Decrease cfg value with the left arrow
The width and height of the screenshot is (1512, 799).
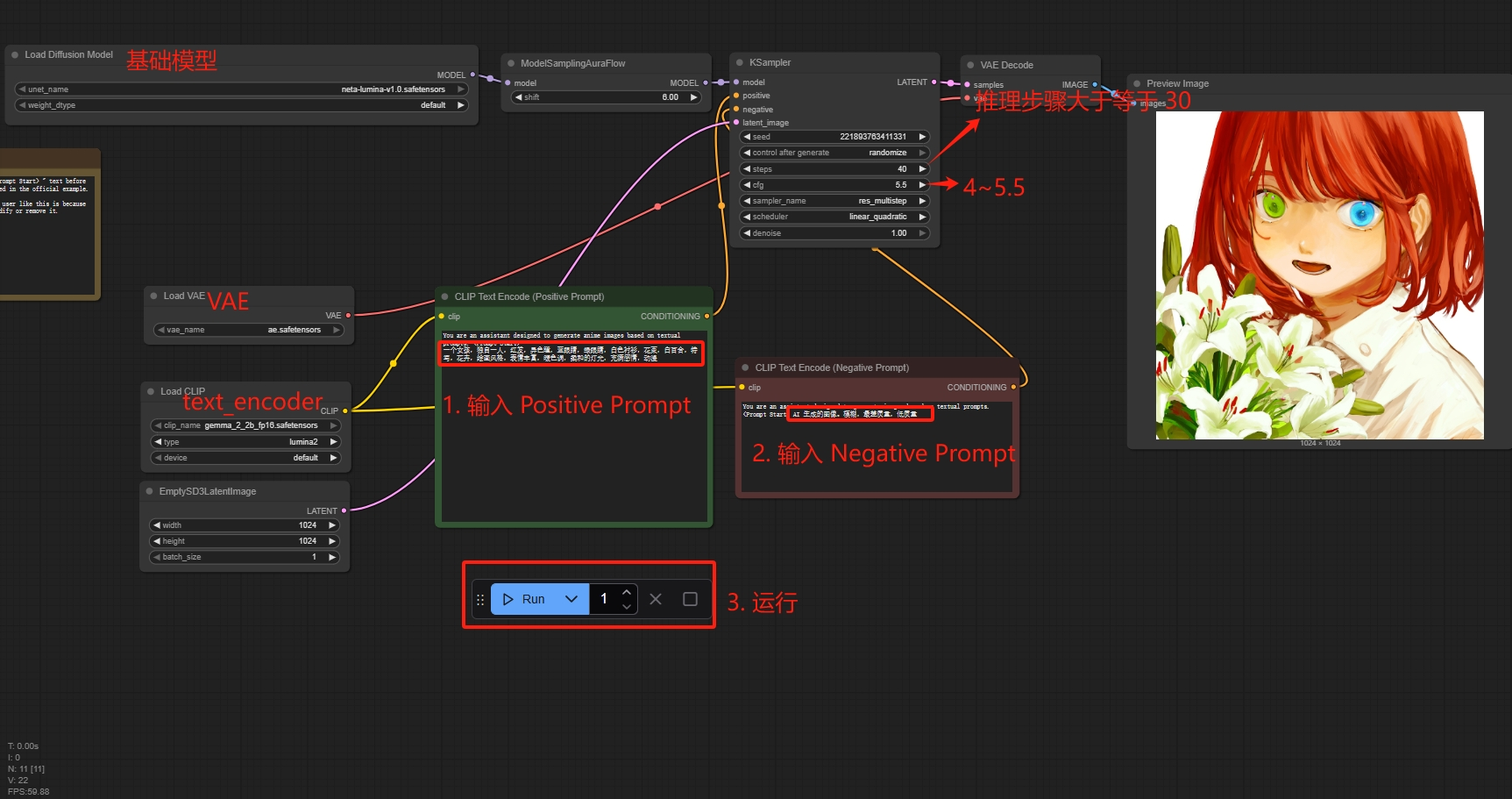click(747, 185)
